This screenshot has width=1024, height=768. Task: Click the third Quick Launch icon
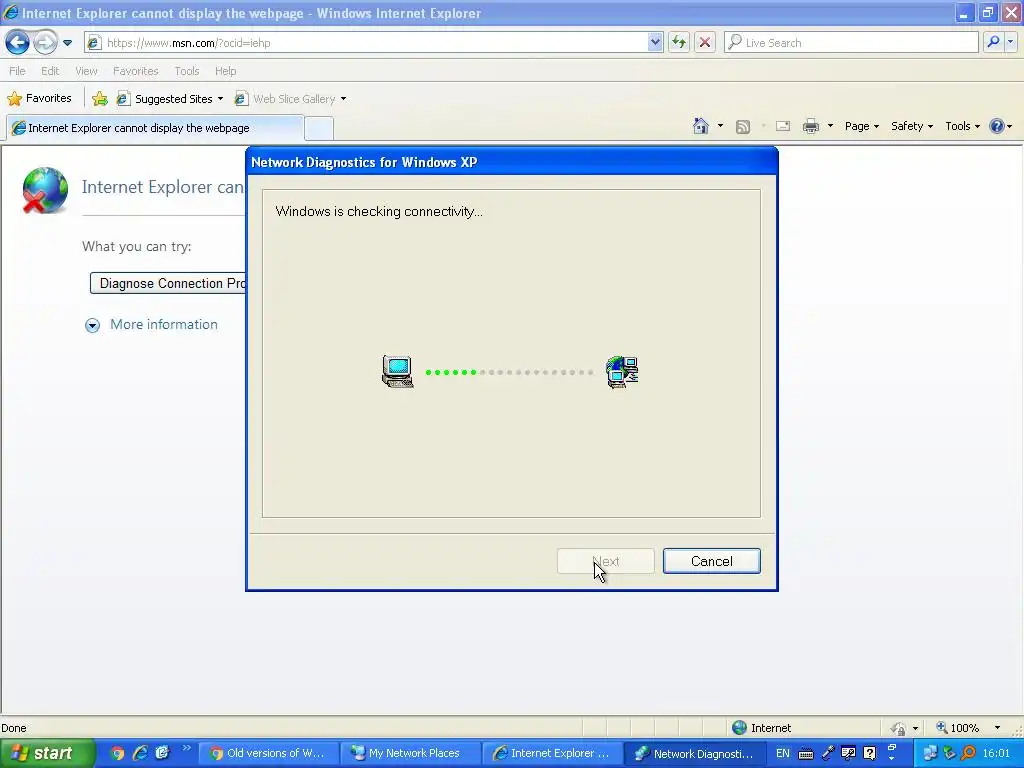click(162, 753)
